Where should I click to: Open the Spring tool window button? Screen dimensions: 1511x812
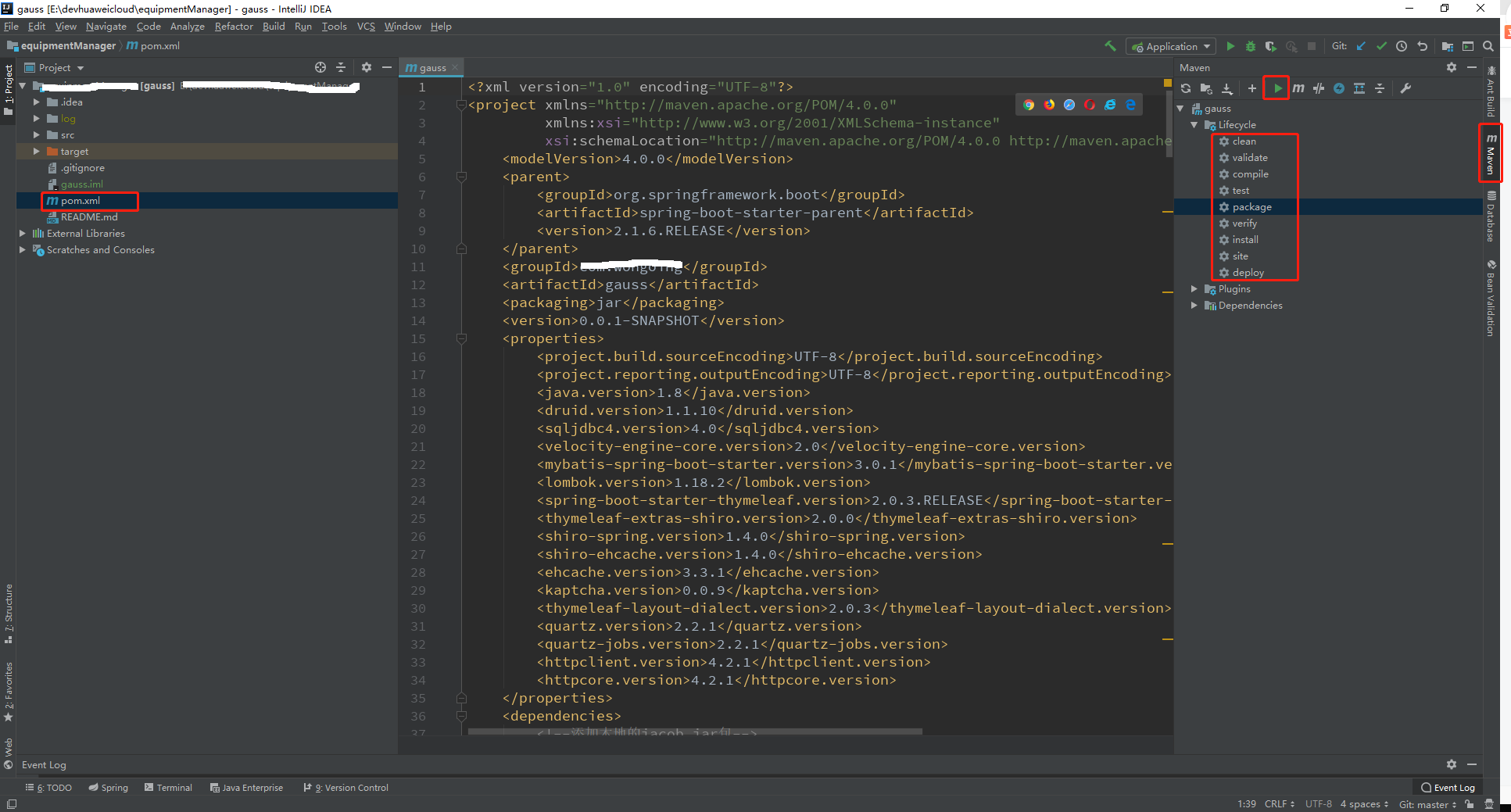(x=108, y=788)
